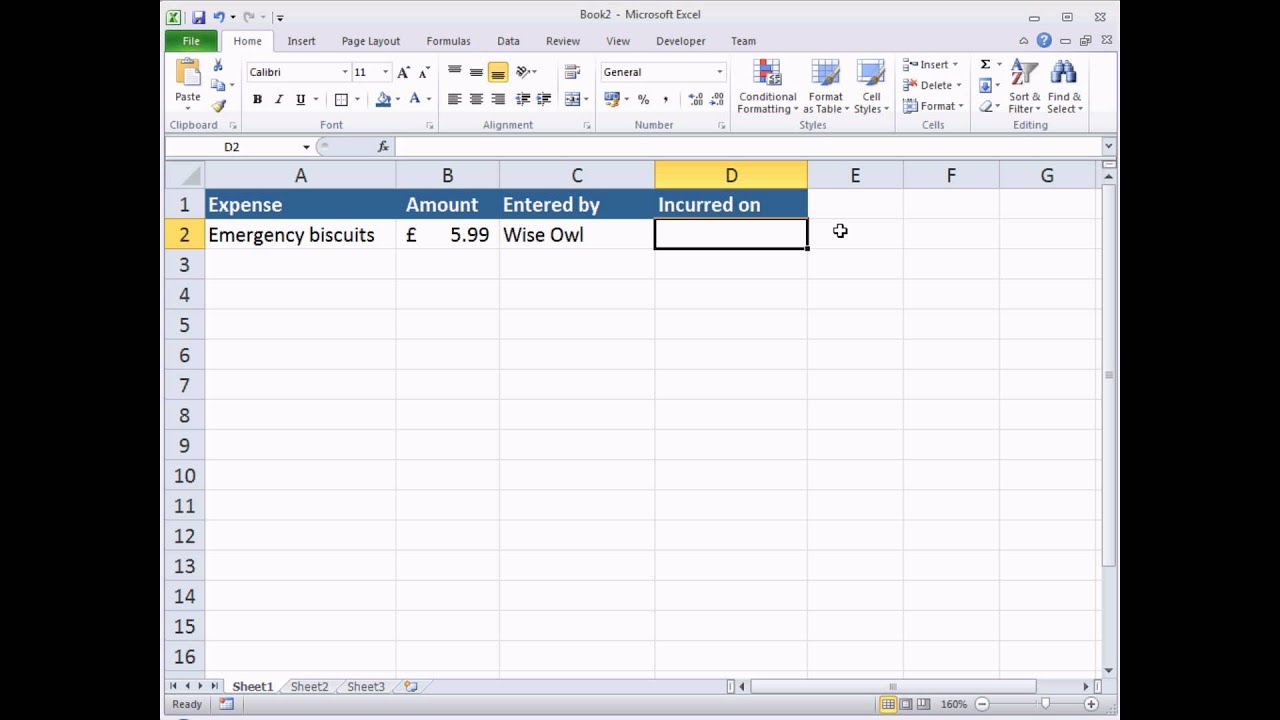Apply Percent Style
Viewport: 1280px width, 720px height.
click(x=643, y=99)
